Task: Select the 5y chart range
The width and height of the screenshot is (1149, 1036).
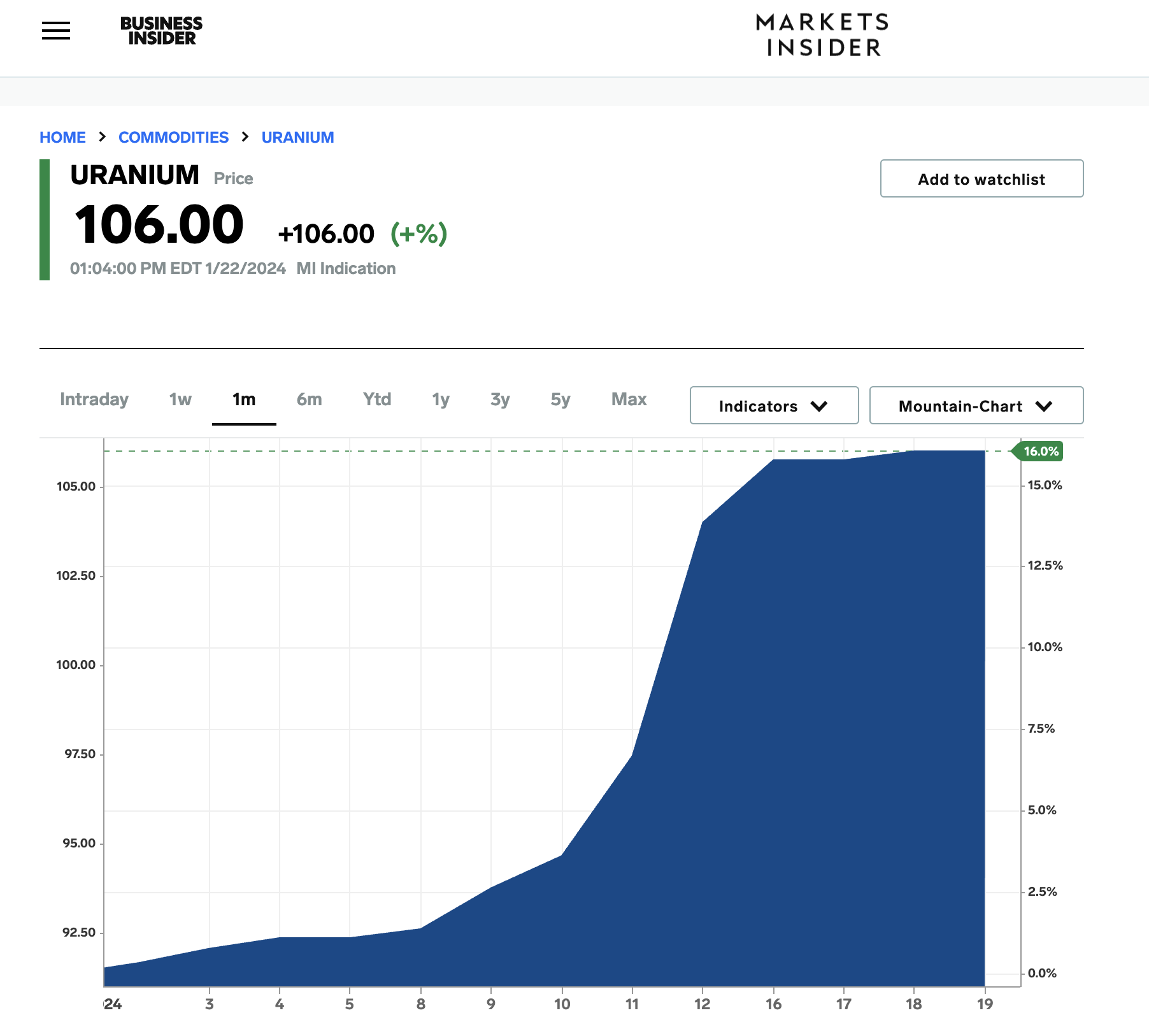Action: 560,399
